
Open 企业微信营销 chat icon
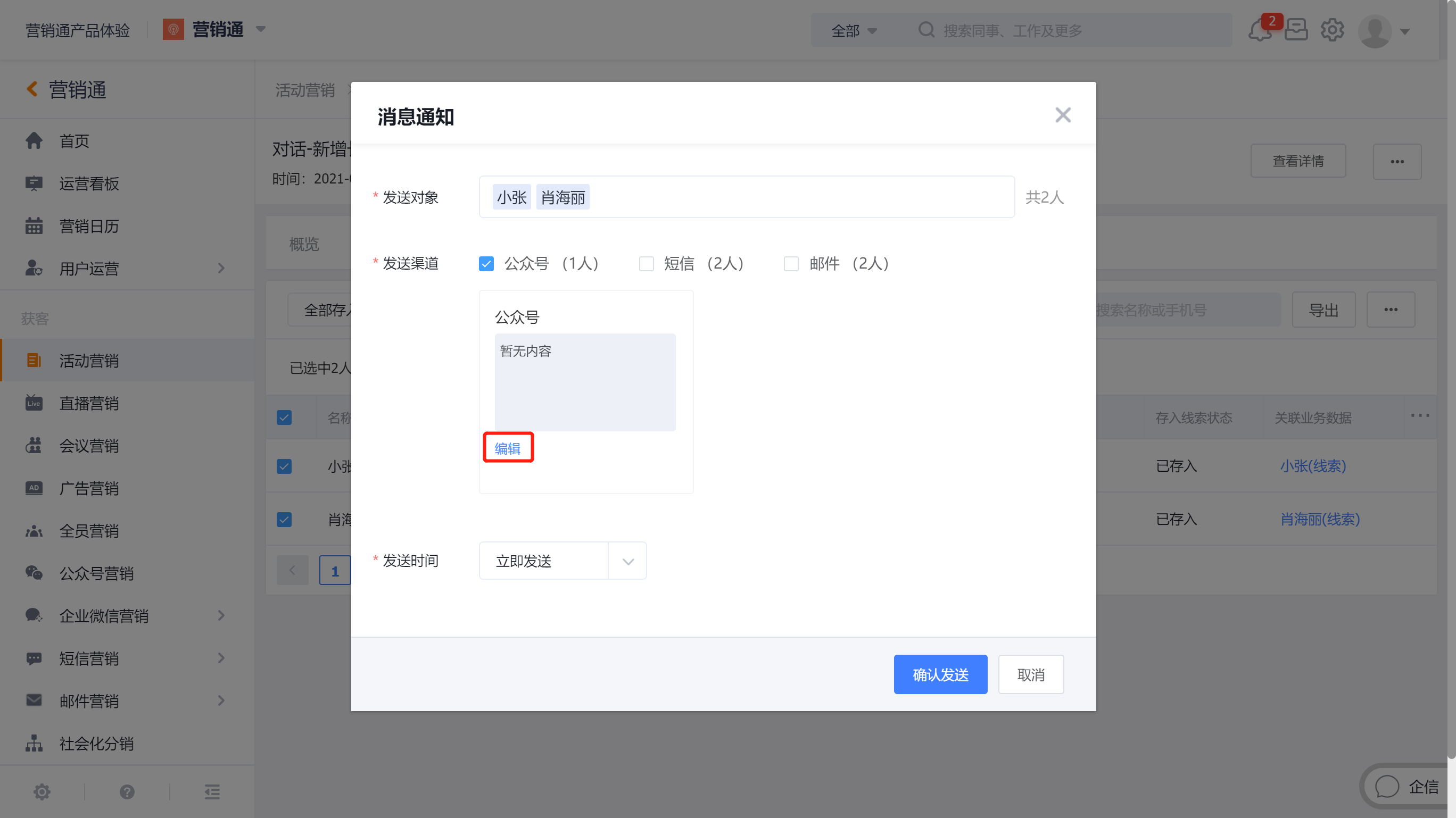(34, 616)
